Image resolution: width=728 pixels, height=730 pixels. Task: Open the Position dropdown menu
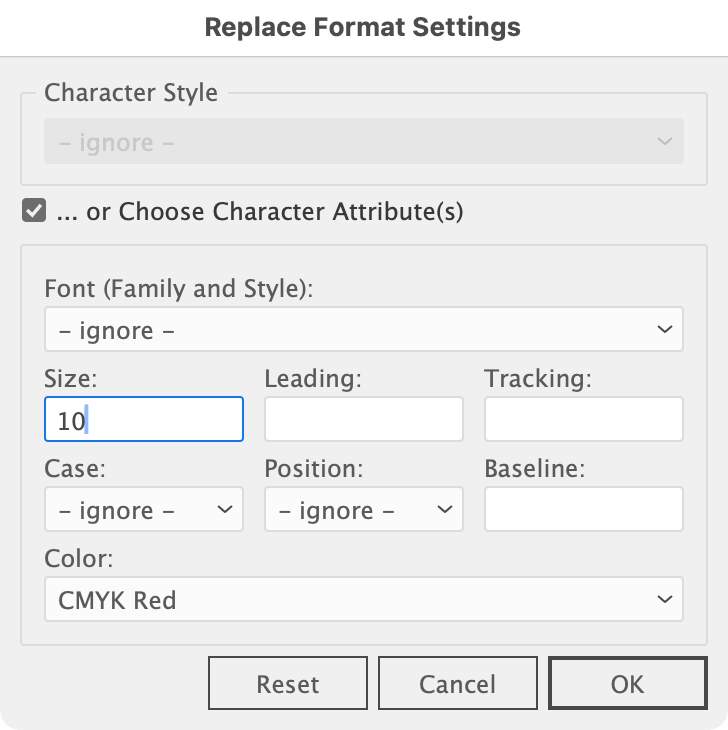[363, 510]
